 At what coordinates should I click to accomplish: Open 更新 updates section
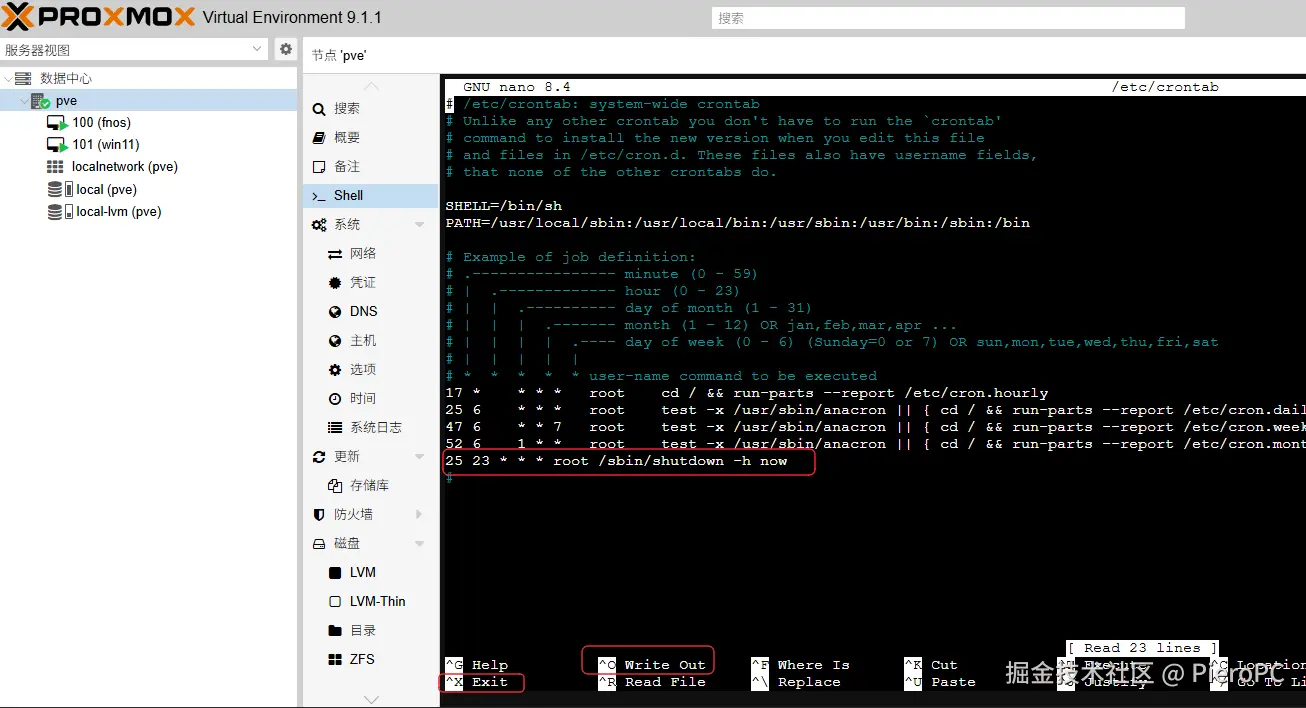(346, 456)
